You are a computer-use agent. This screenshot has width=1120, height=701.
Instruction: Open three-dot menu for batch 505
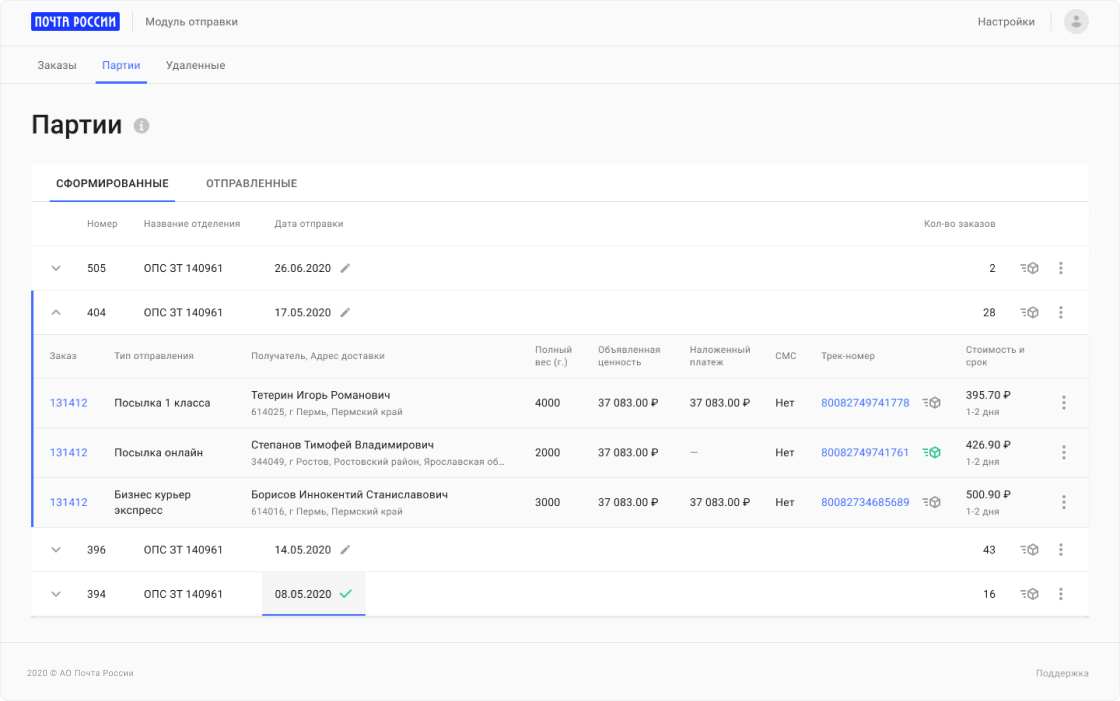pyautogui.click(x=1061, y=268)
